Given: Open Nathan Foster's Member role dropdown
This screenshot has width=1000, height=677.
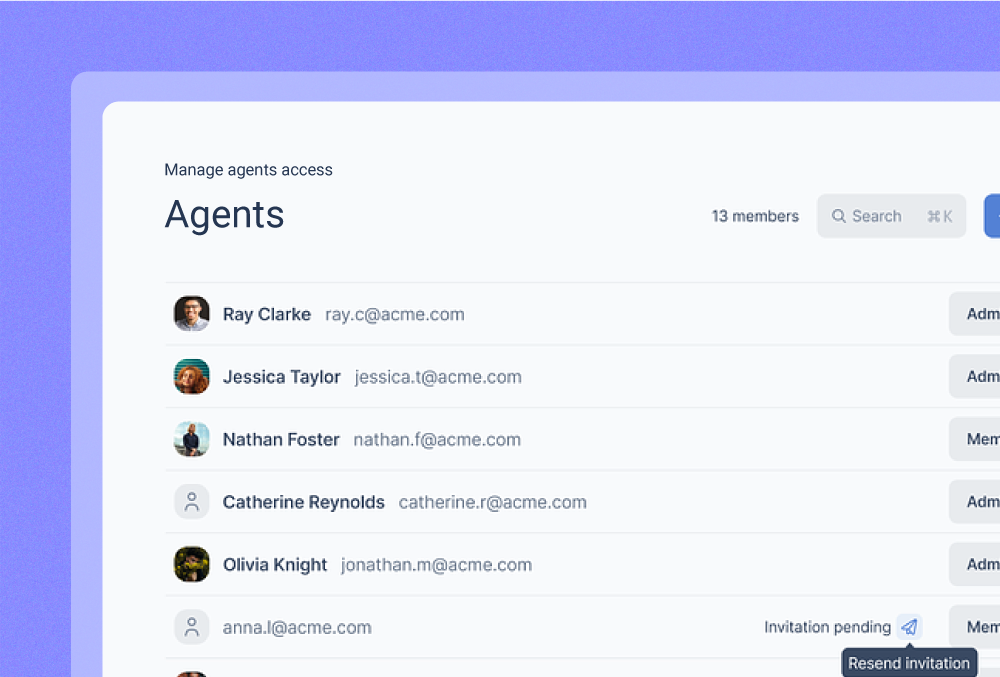Looking at the screenshot, I should (975, 439).
